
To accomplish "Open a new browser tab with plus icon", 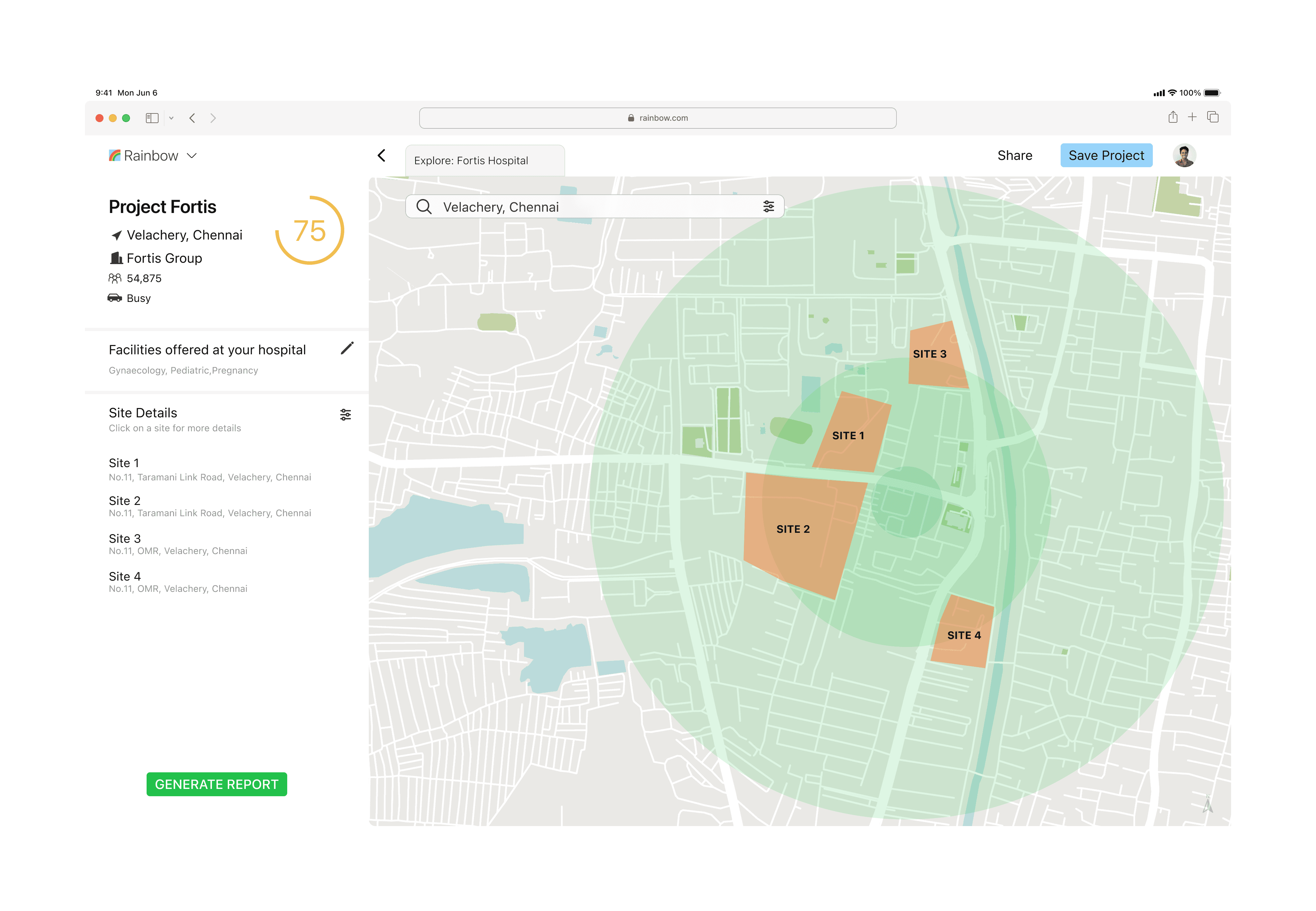I will point(1192,117).
